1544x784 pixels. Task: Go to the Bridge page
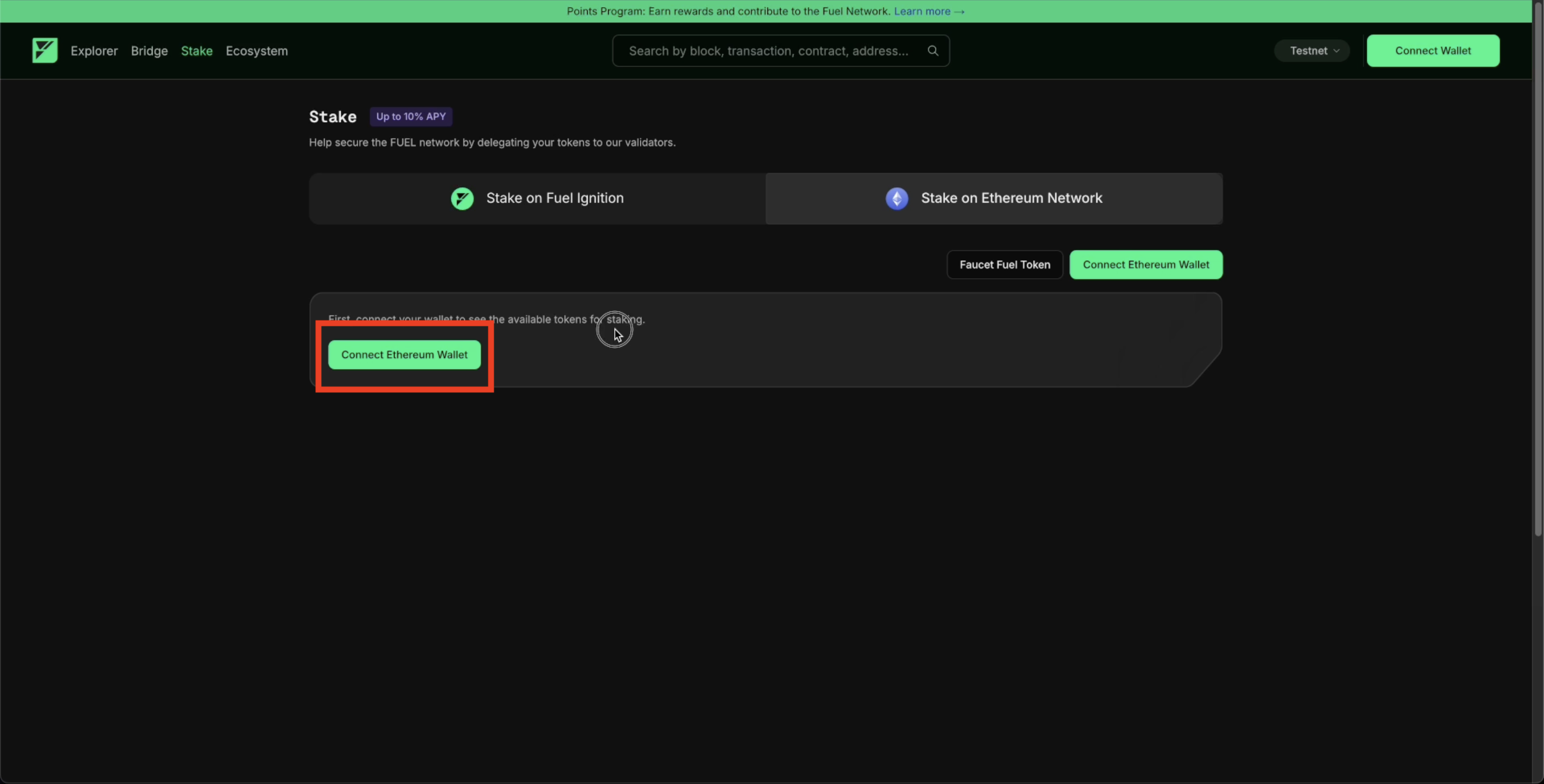click(x=149, y=51)
